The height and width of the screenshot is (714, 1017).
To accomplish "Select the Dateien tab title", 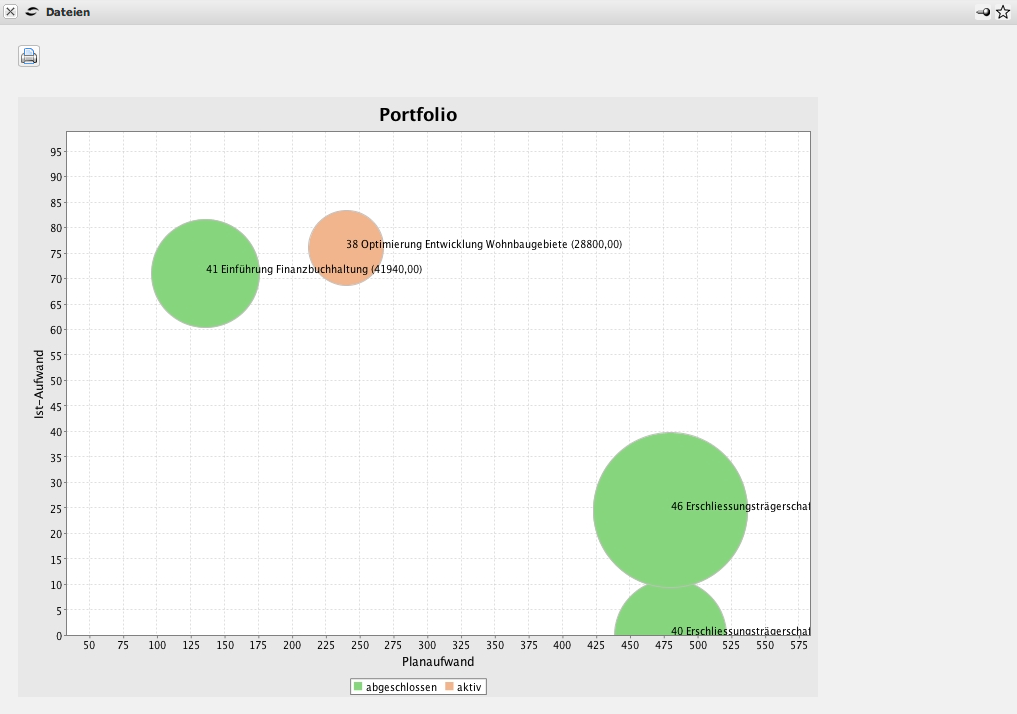I will tap(68, 12).
